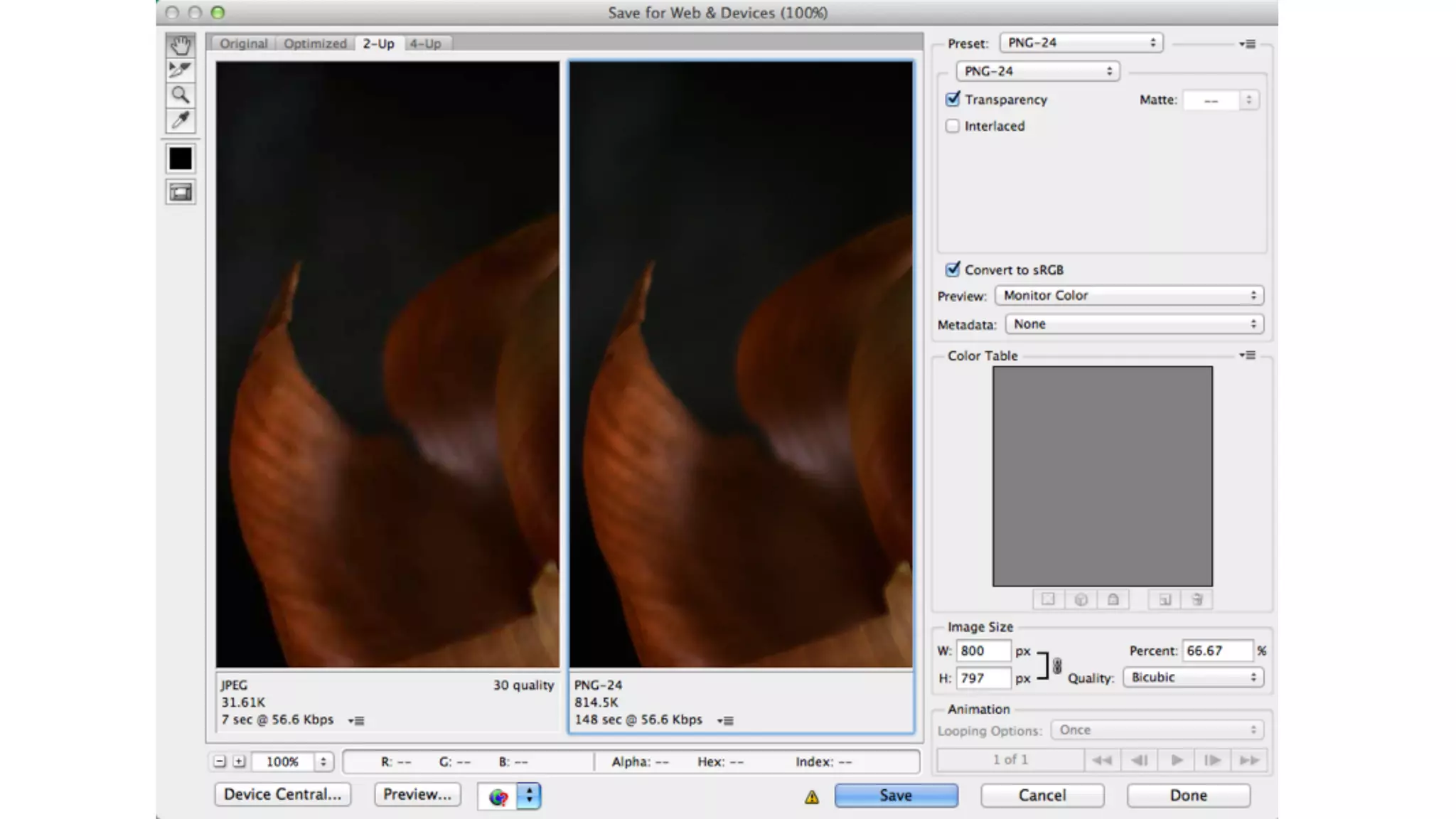Click the browser preview icon
The width and height of the screenshot is (1456, 819).
pyautogui.click(x=498, y=796)
